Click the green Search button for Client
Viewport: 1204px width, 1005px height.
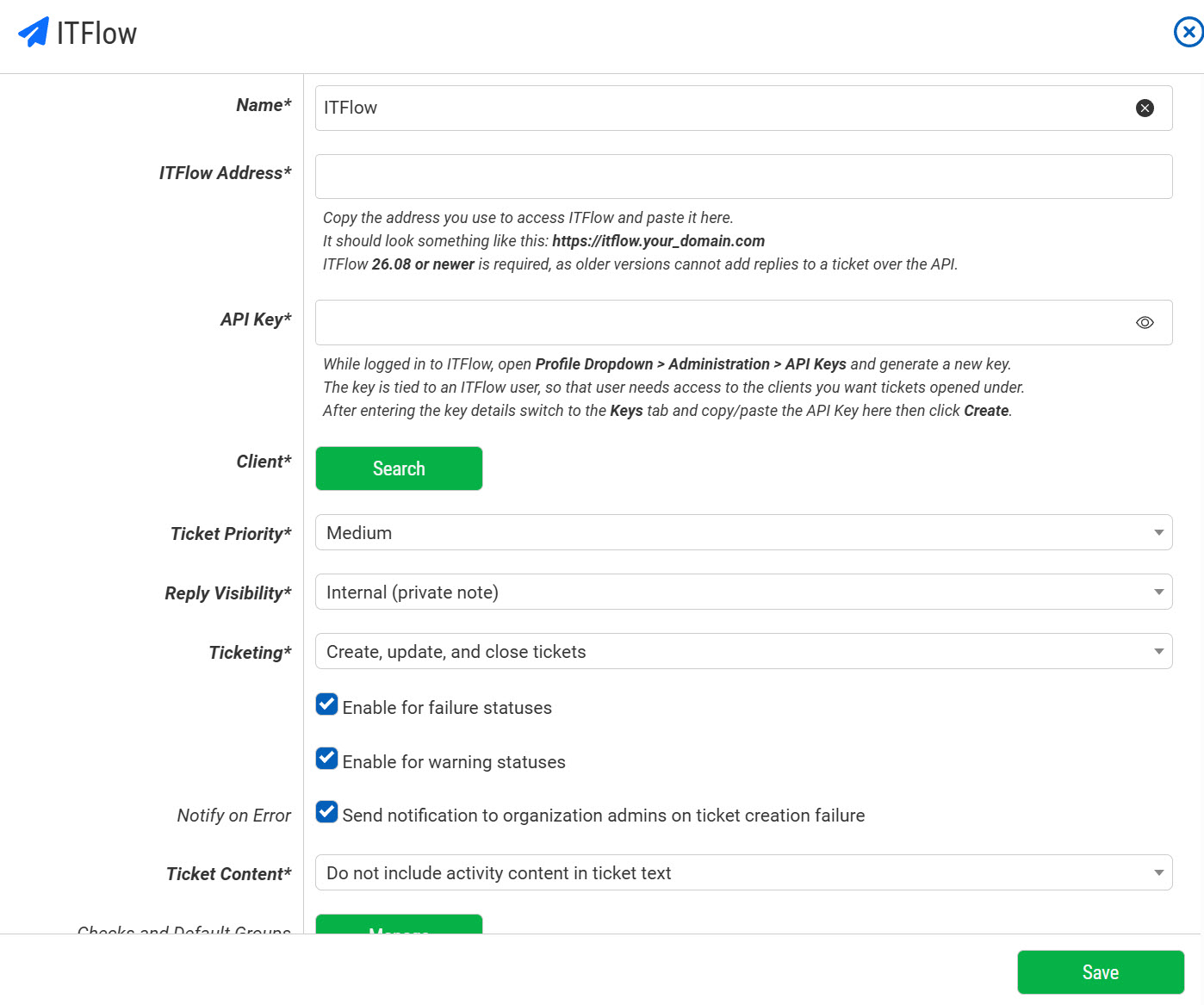[x=399, y=468]
